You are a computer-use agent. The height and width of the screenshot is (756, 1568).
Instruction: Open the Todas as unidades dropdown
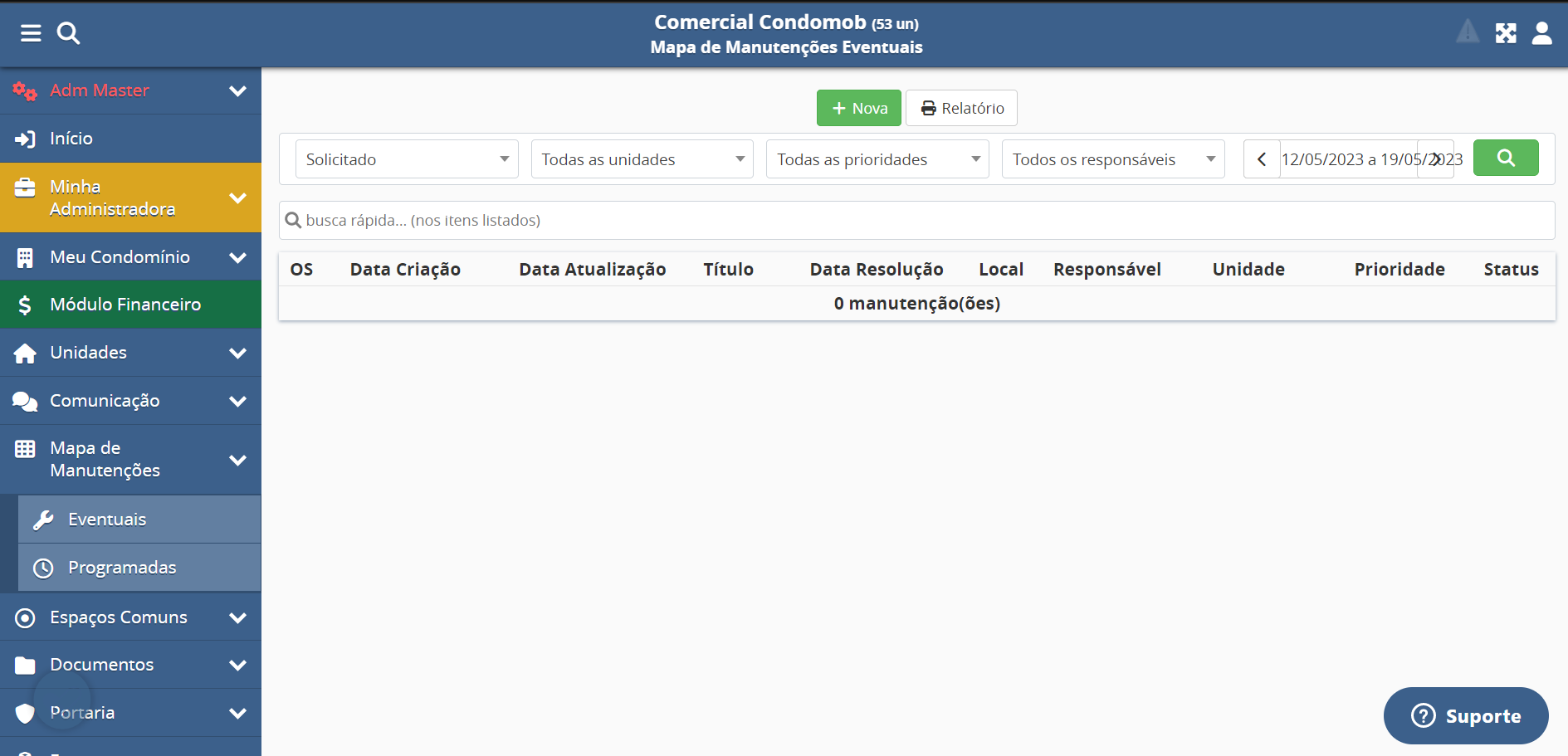642,159
